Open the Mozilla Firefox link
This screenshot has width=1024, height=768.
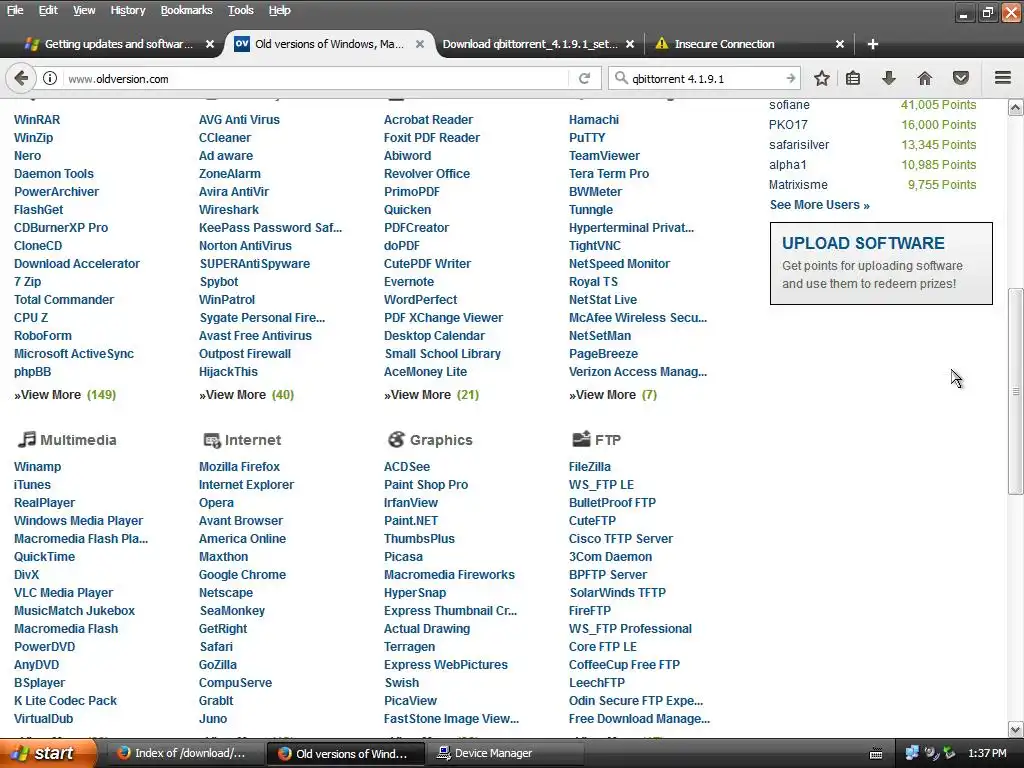[x=239, y=466]
